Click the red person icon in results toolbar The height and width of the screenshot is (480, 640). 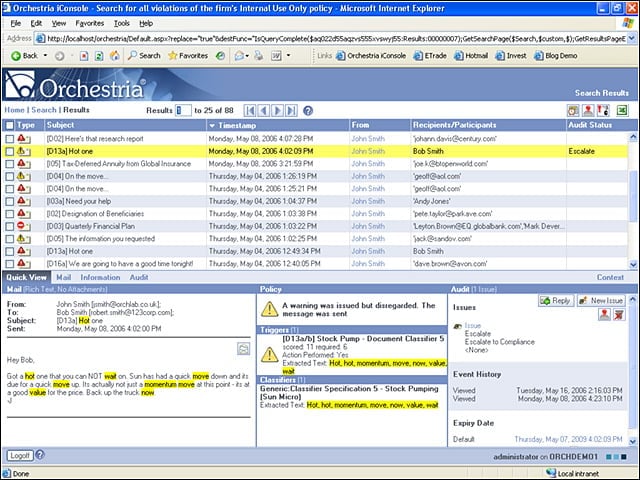pyautogui.click(x=588, y=110)
